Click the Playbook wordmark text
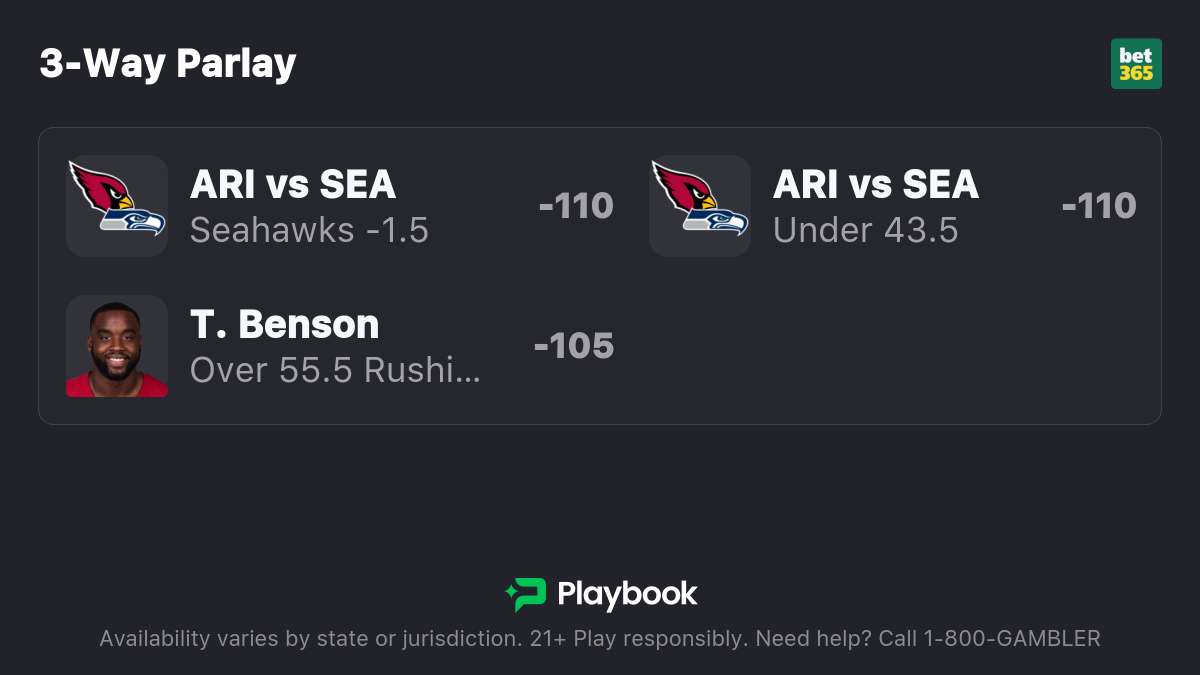The height and width of the screenshot is (675, 1200). click(x=627, y=594)
